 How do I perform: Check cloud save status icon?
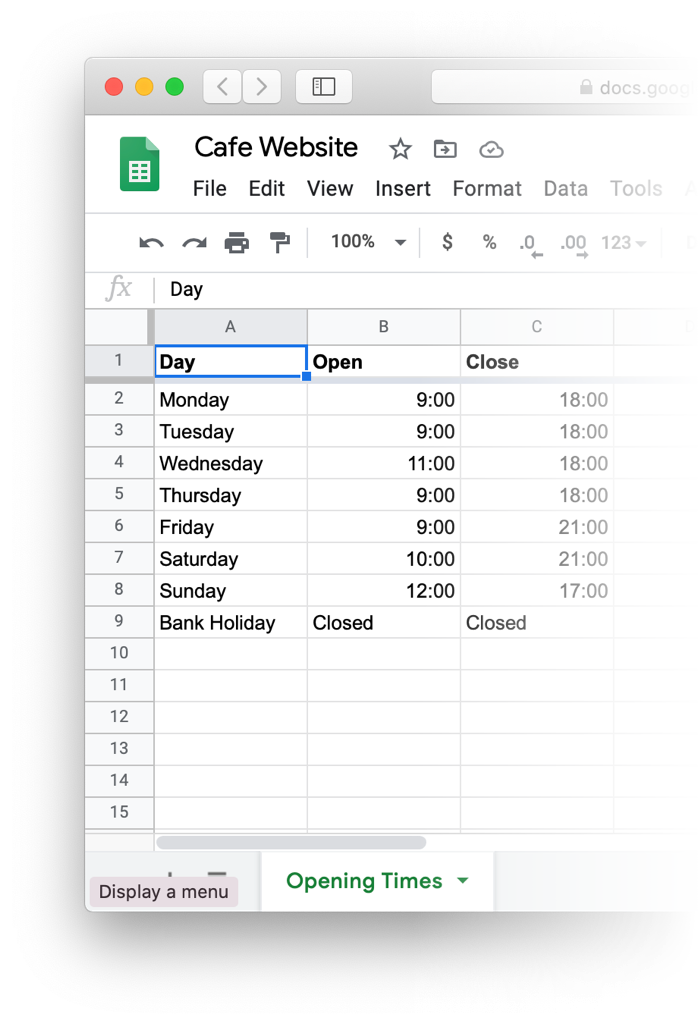(491, 150)
